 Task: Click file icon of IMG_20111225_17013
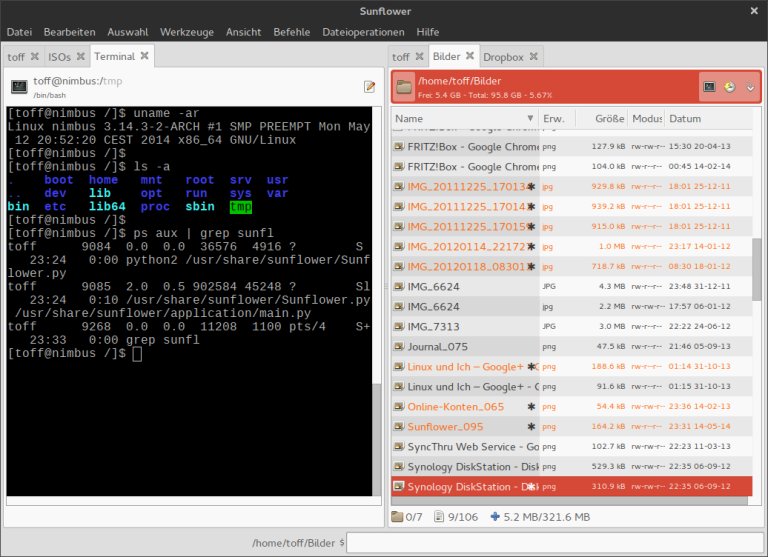(399, 186)
